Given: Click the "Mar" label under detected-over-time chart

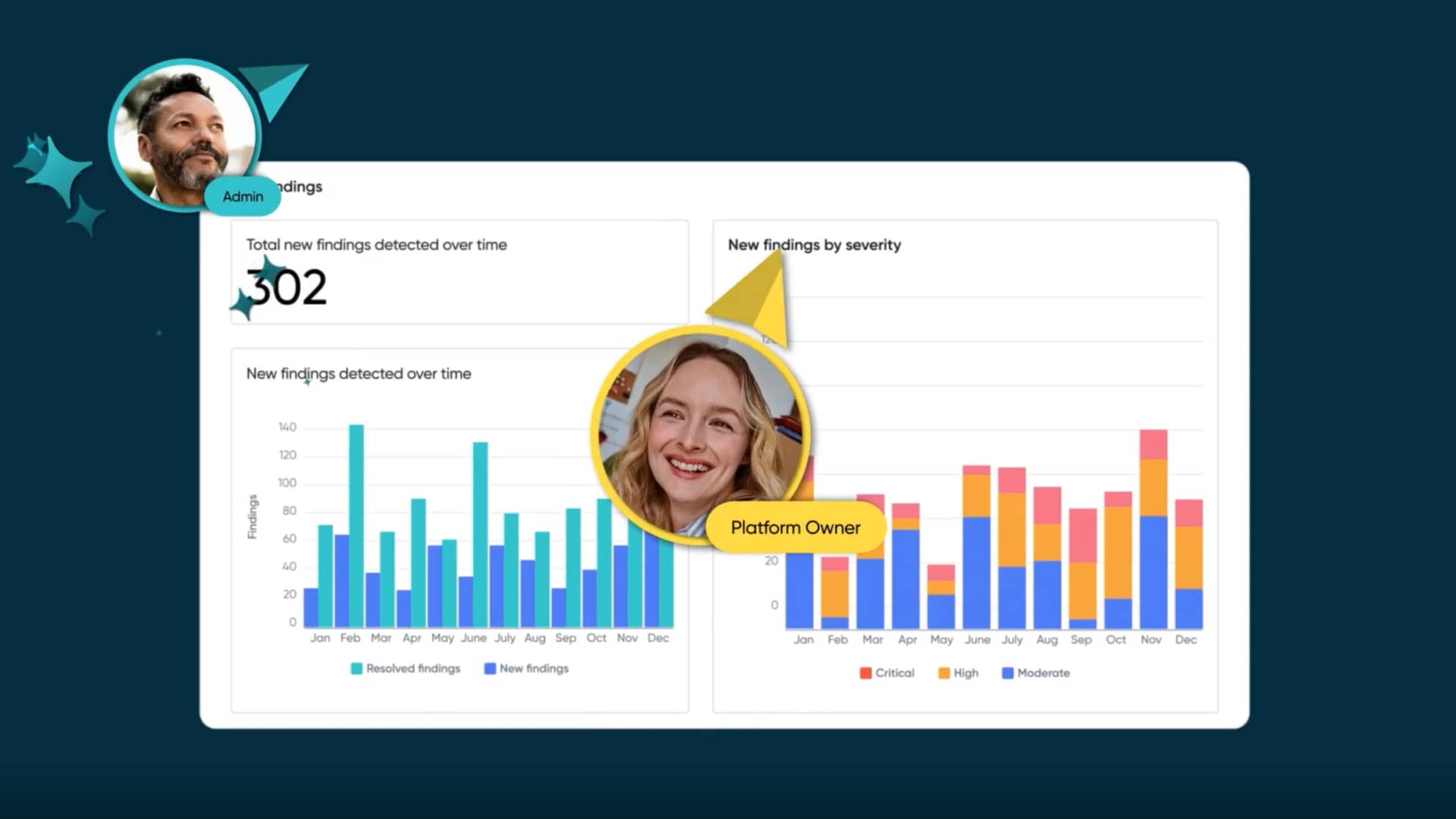Looking at the screenshot, I should pos(381,639).
